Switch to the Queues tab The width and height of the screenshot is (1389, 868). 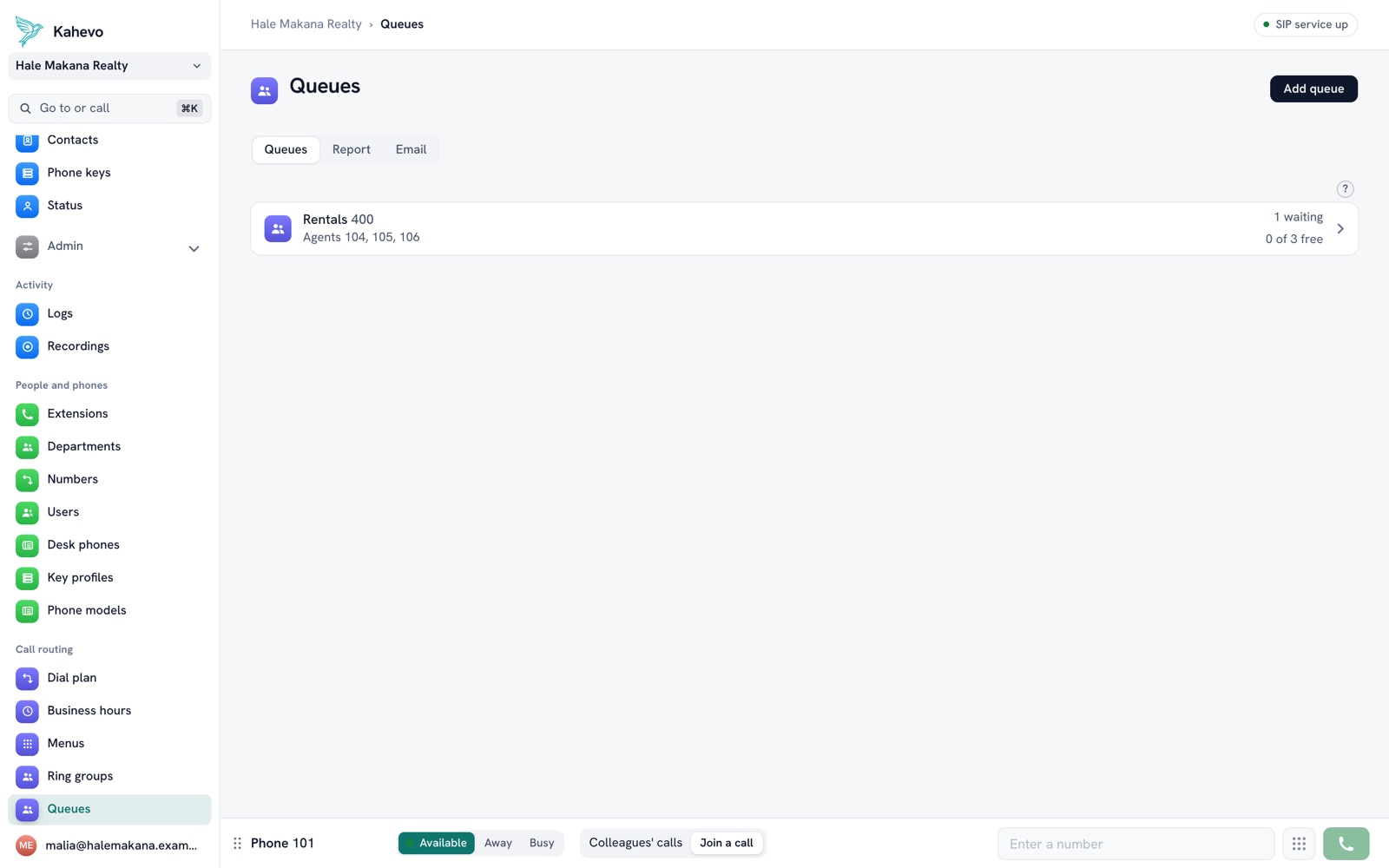[286, 149]
